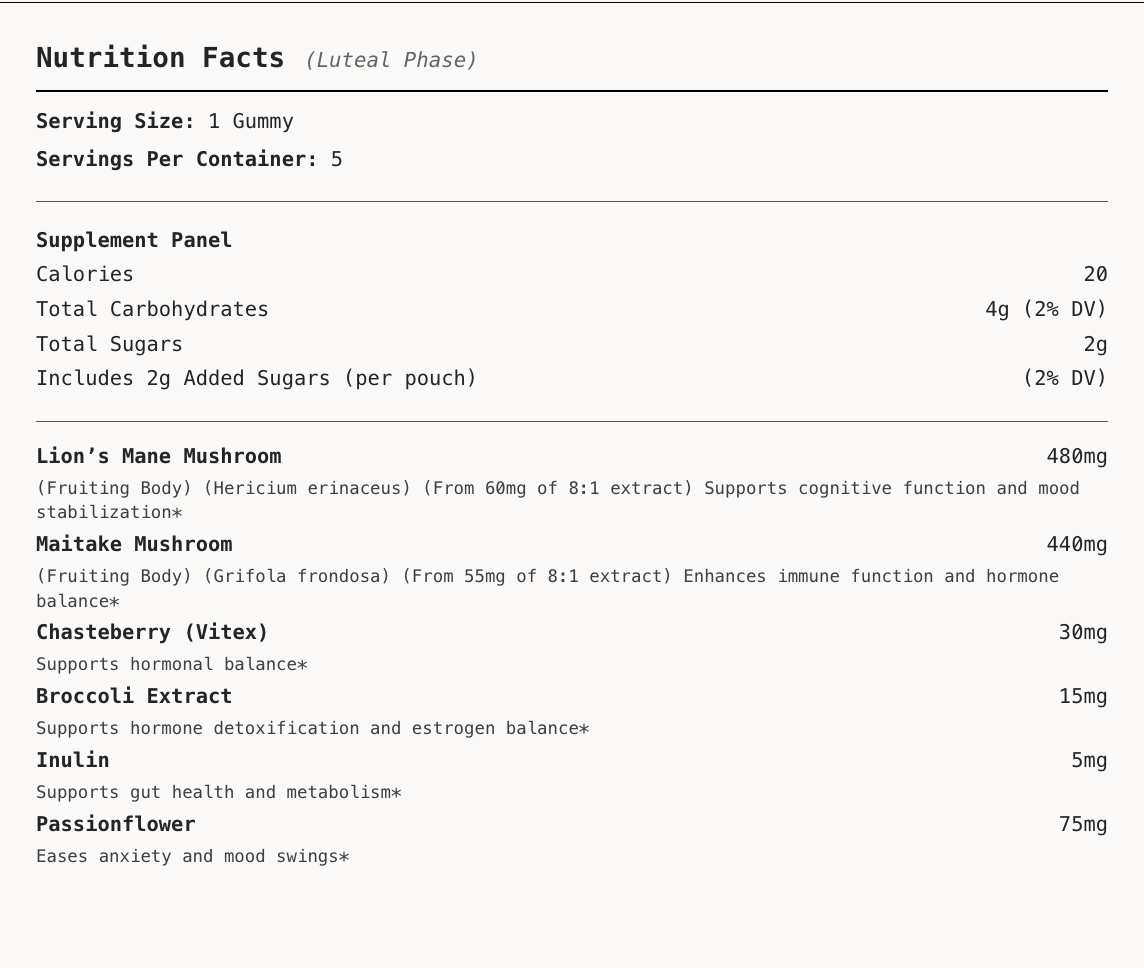Click the Chasteberry (Vitex) ingredient name
The height and width of the screenshot is (968, 1144).
click(x=152, y=632)
